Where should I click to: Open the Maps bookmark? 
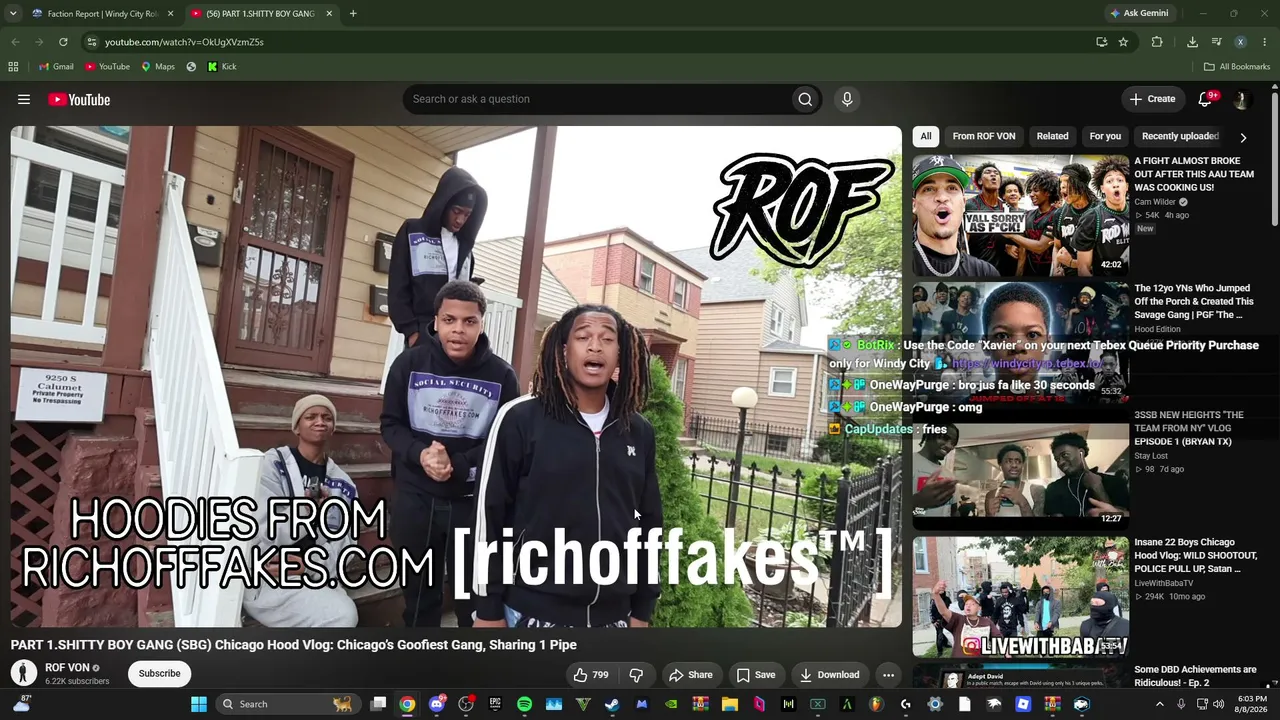pos(158,67)
